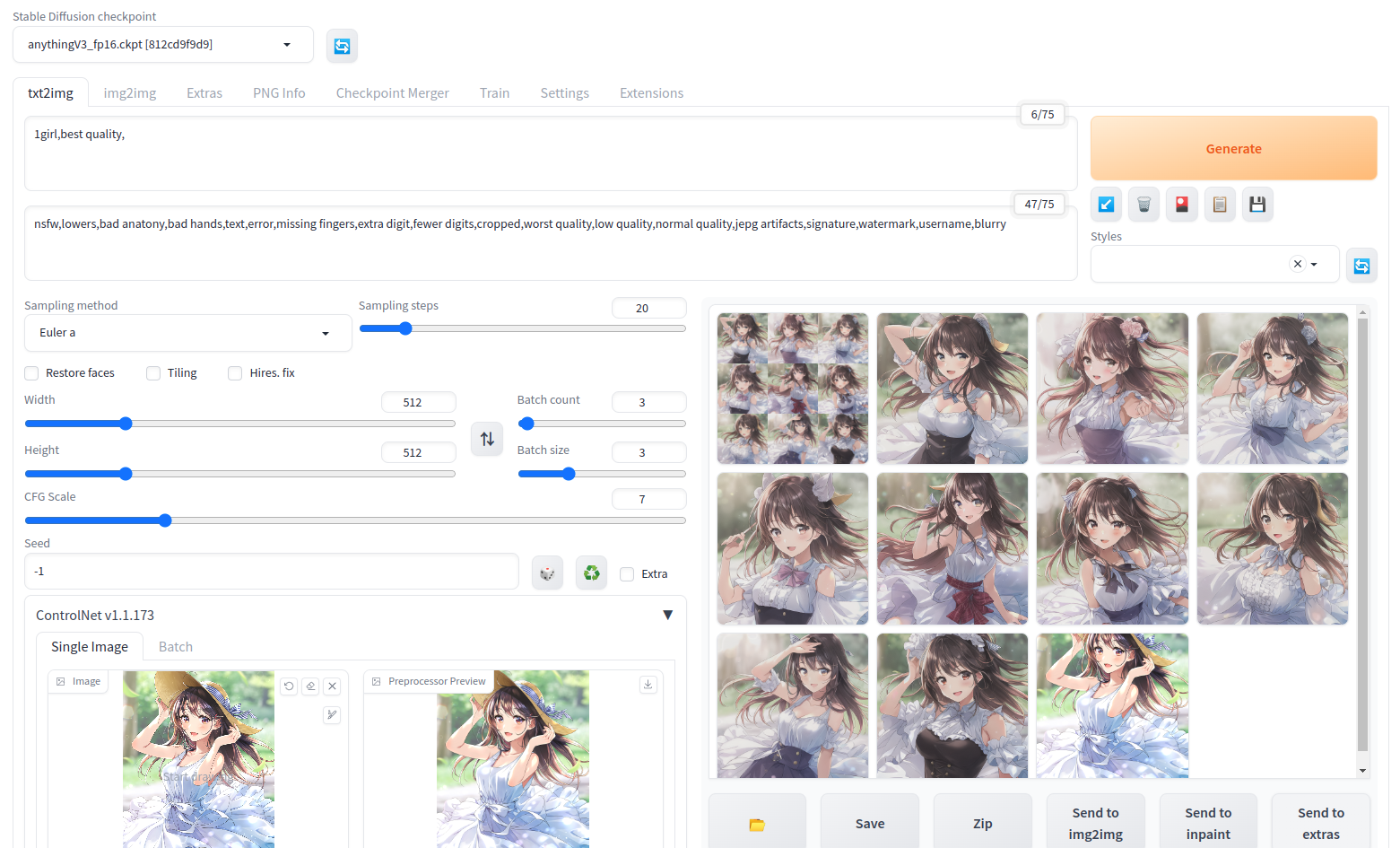
Task: Adjust the CFG Scale slider
Action: point(165,520)
